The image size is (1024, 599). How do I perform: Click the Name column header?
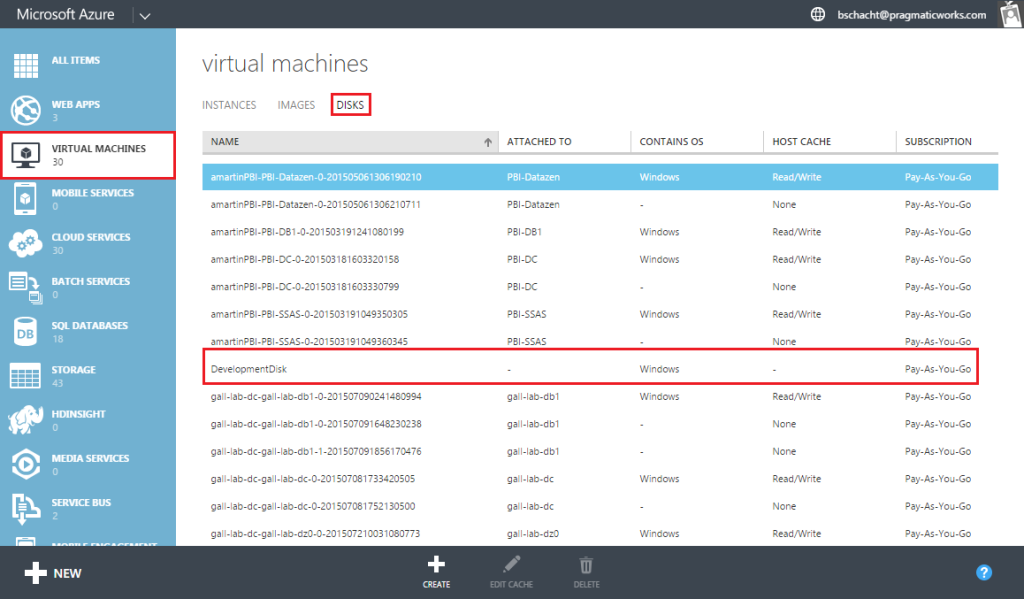pos(350,142)
